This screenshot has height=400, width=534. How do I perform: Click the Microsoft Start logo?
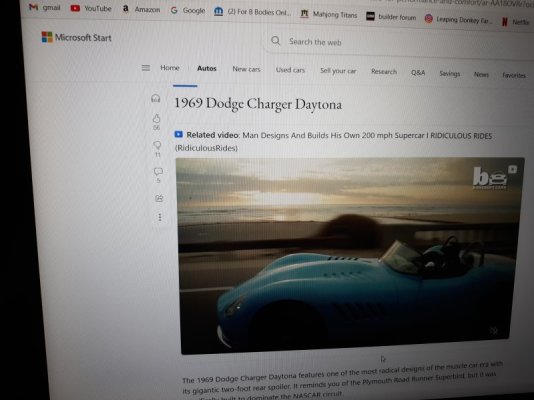point(77,37)
